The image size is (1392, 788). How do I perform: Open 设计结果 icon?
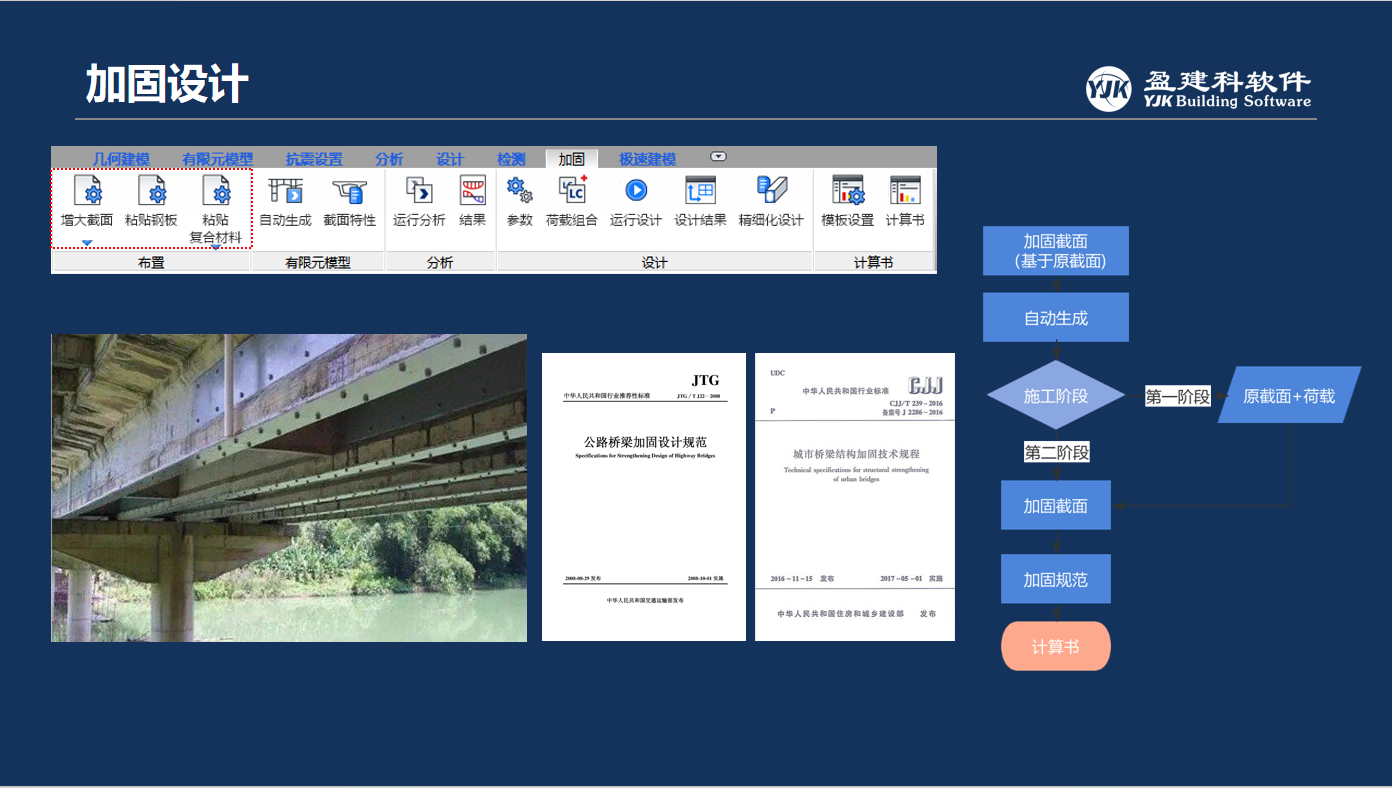click(700, 191)
